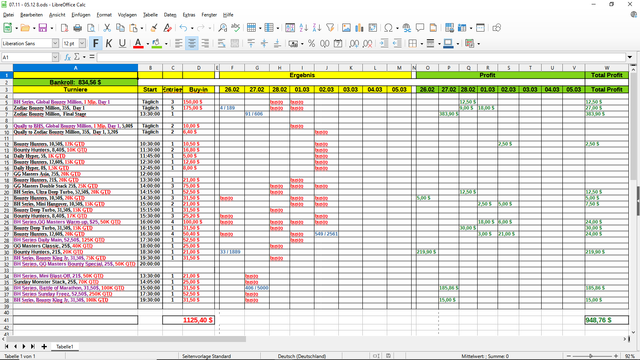Cut the selection with scissors icon
Screen dimensions: 640x360
[107, 28]
